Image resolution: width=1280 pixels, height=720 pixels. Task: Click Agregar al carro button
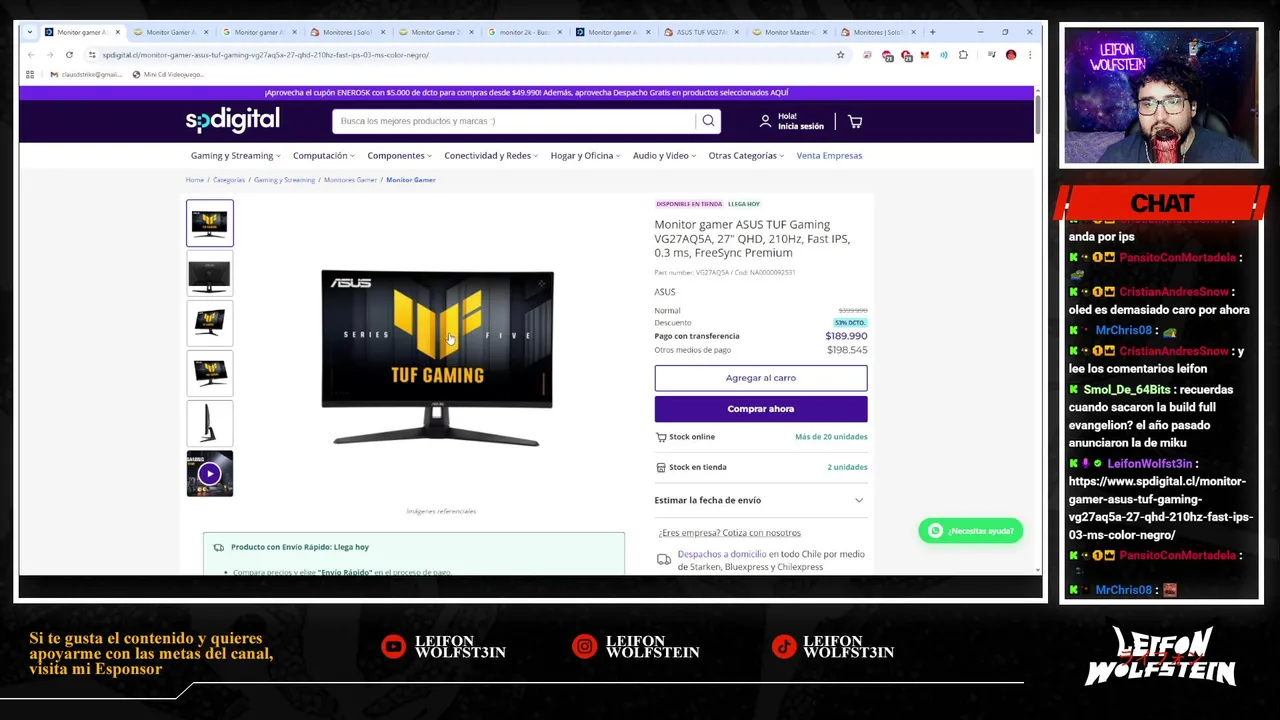(x=760, y=378)
